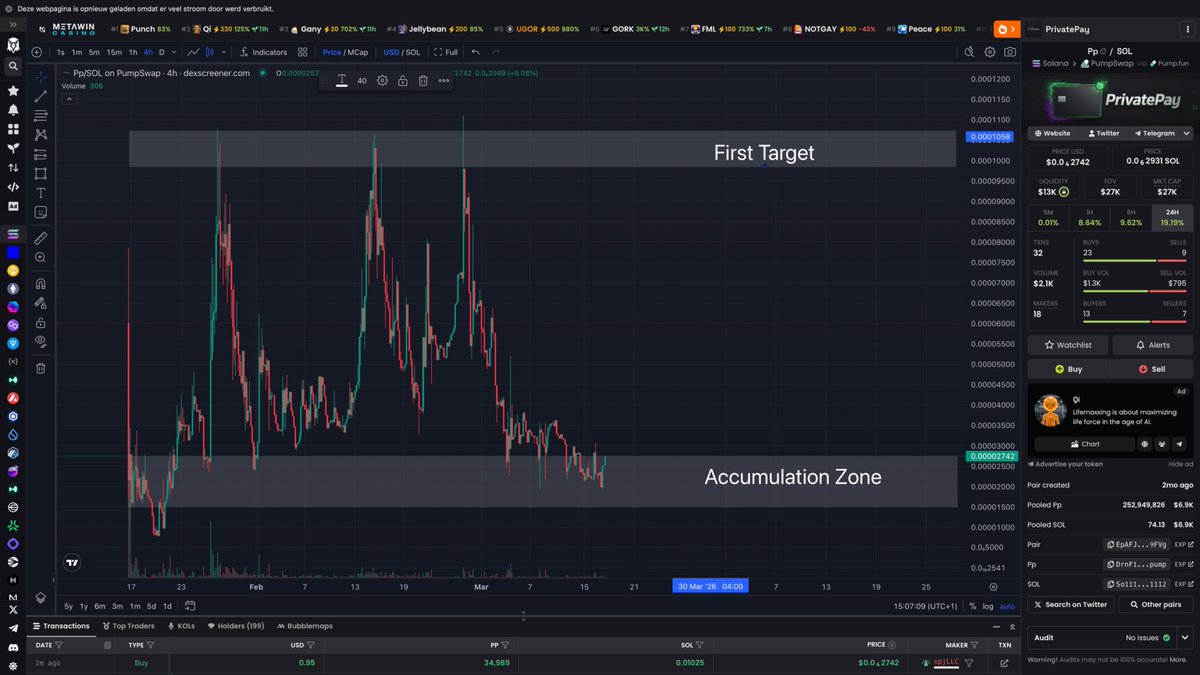Open the Top Traders tab
This screenshot has height=675, width=1200.
click(129, 626)
